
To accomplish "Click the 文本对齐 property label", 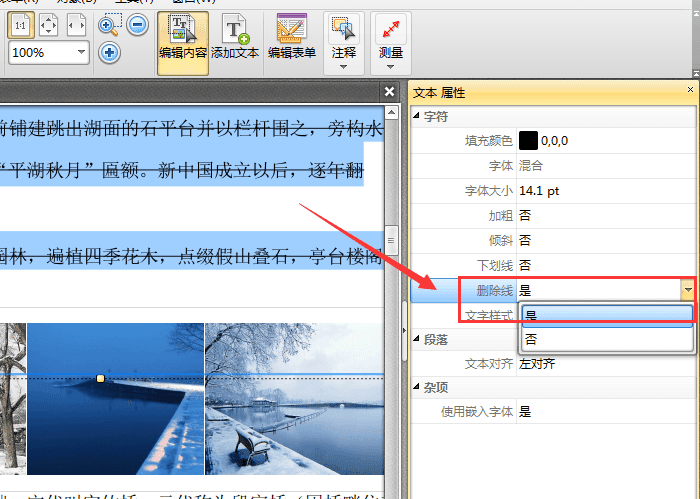I will click(x=488, y=364).
